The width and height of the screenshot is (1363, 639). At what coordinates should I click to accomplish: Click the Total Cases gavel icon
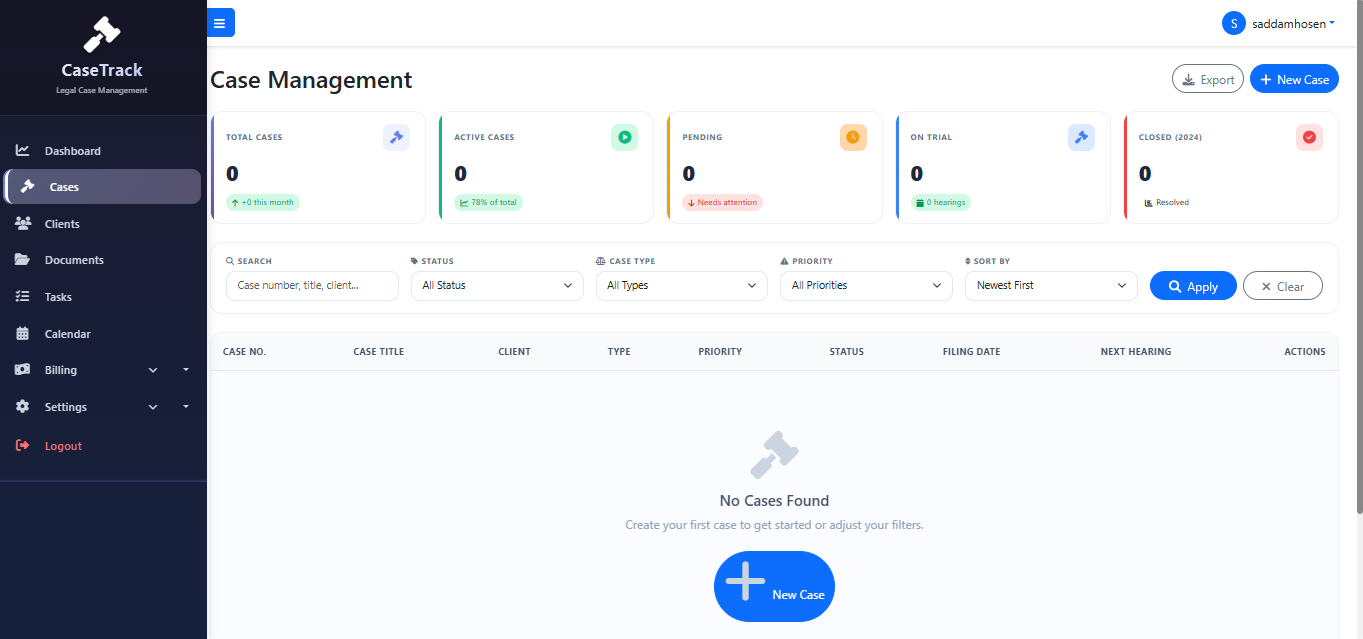click(x=397, y=137)
